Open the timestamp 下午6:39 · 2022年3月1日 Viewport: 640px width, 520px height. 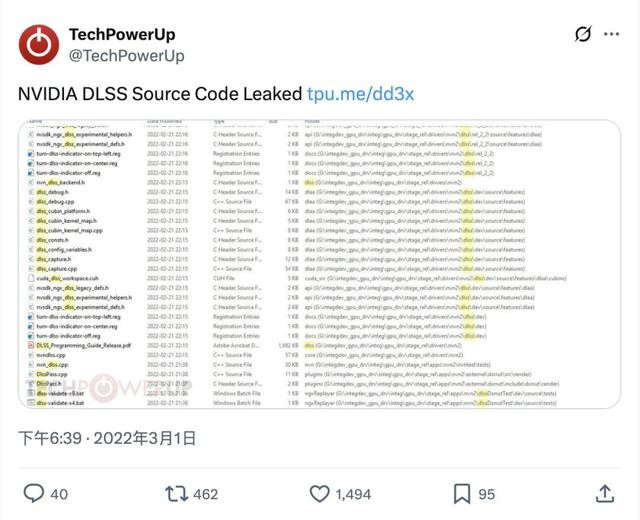click(x=108, y=438)
